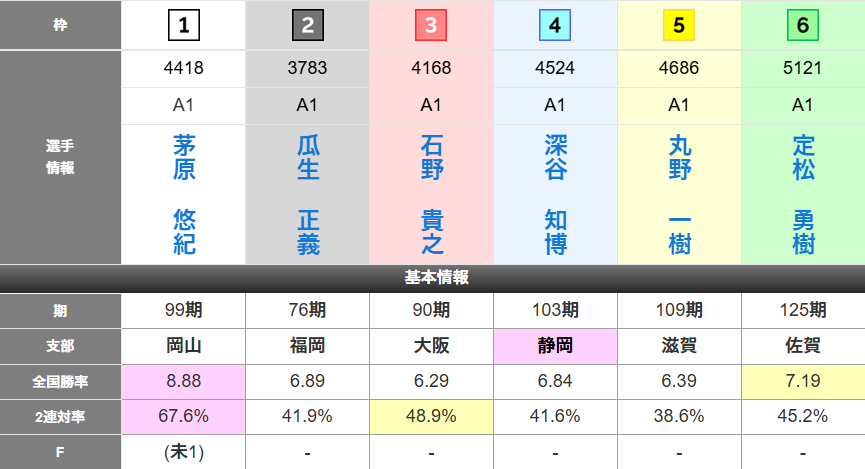Click the red lane number 3 badge
The width and height of the screenshot is (865, 469).
(x=431, y=26)
